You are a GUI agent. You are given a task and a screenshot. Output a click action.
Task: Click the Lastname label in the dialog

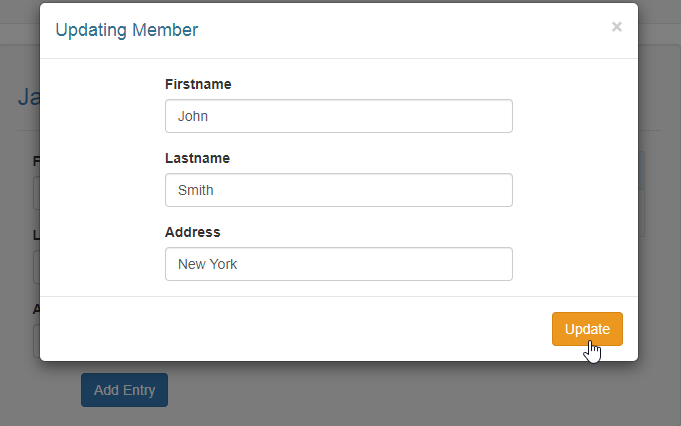[x=197, y=158]
